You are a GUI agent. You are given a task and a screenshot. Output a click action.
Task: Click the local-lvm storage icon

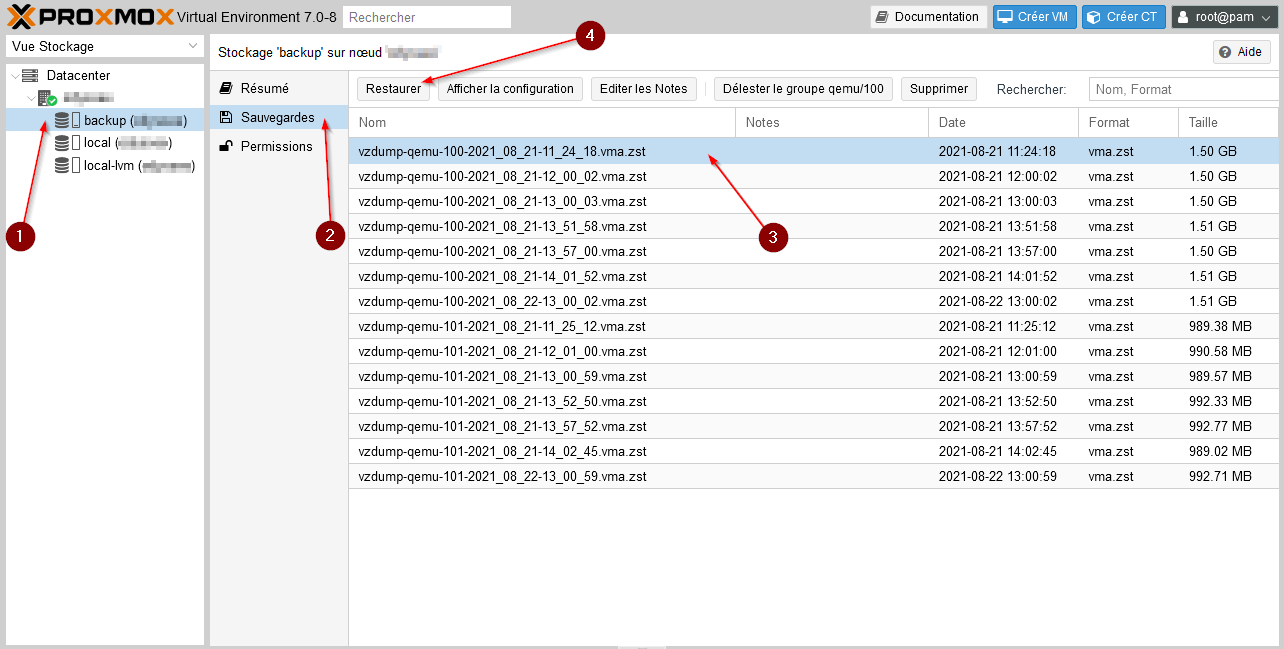pyautogui.click(x=62, y=165)
